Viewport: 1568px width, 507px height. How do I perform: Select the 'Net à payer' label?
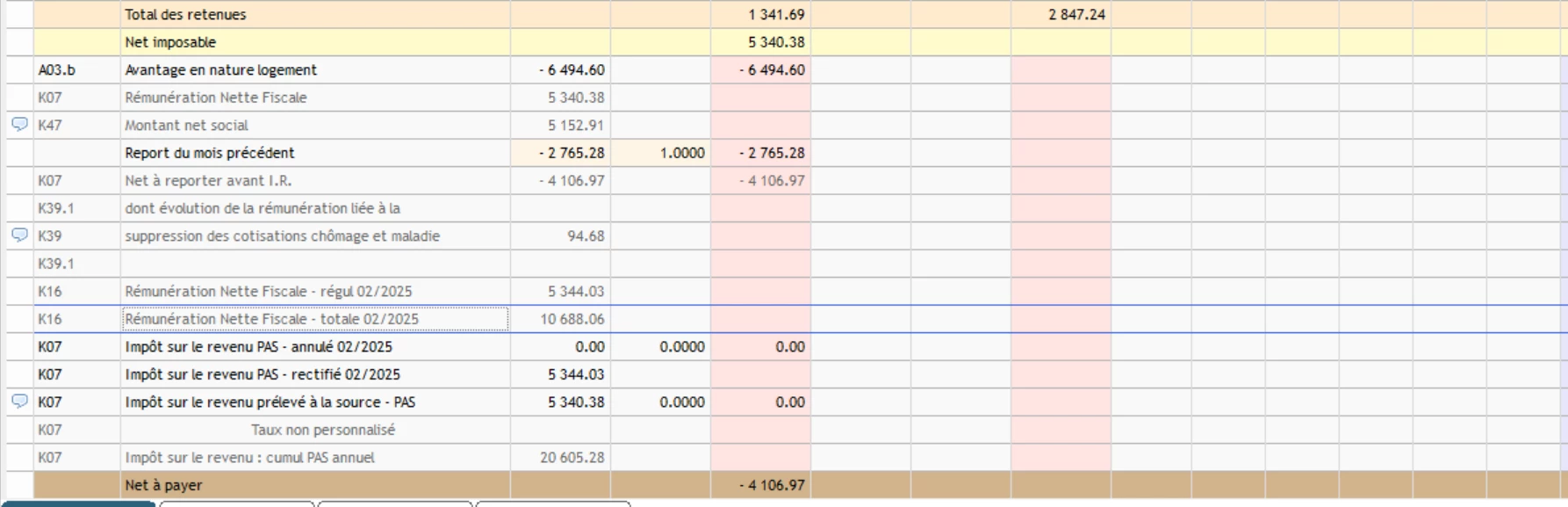(163, 485)
